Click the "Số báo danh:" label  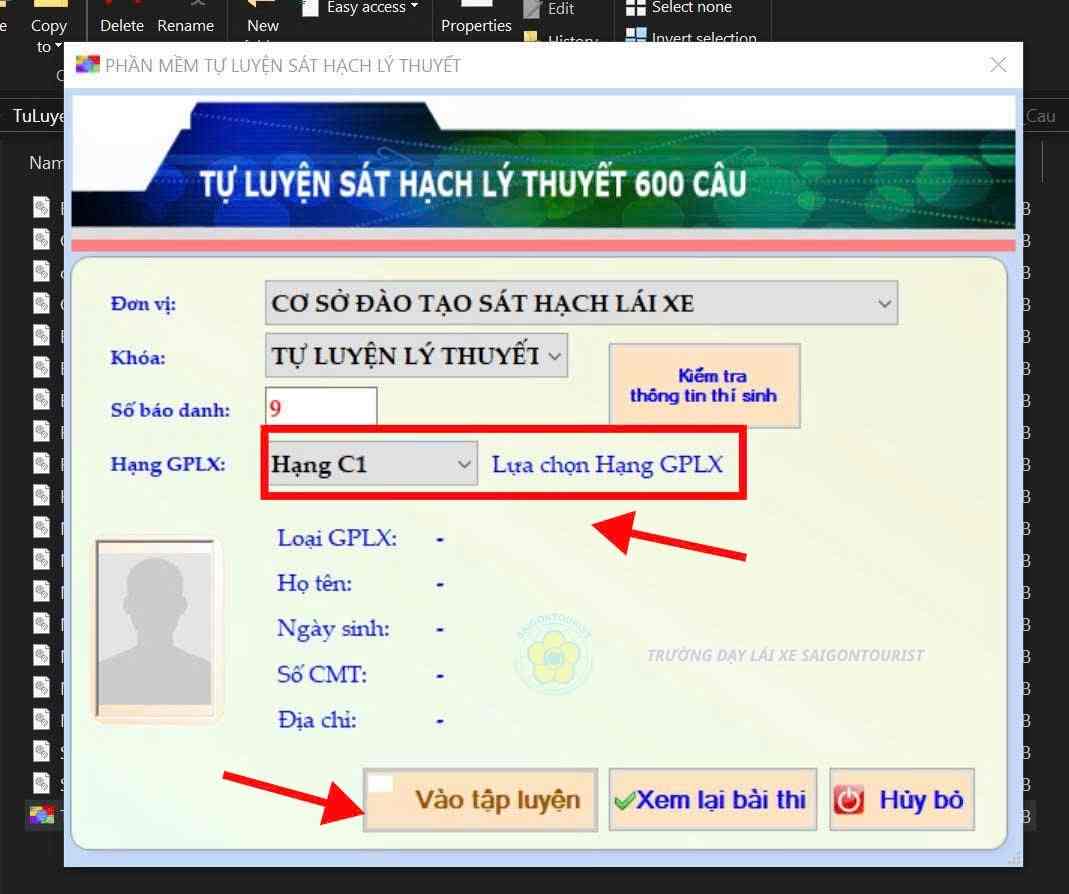pyautogui.click(x=170, y=410)
